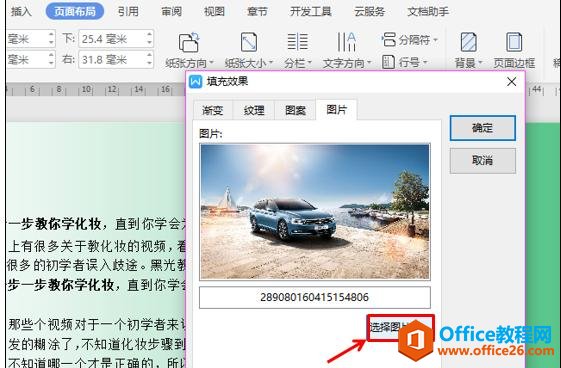Expand the 背景 dropdown arrow
561x368 pixels.
(x=480, y=63)
